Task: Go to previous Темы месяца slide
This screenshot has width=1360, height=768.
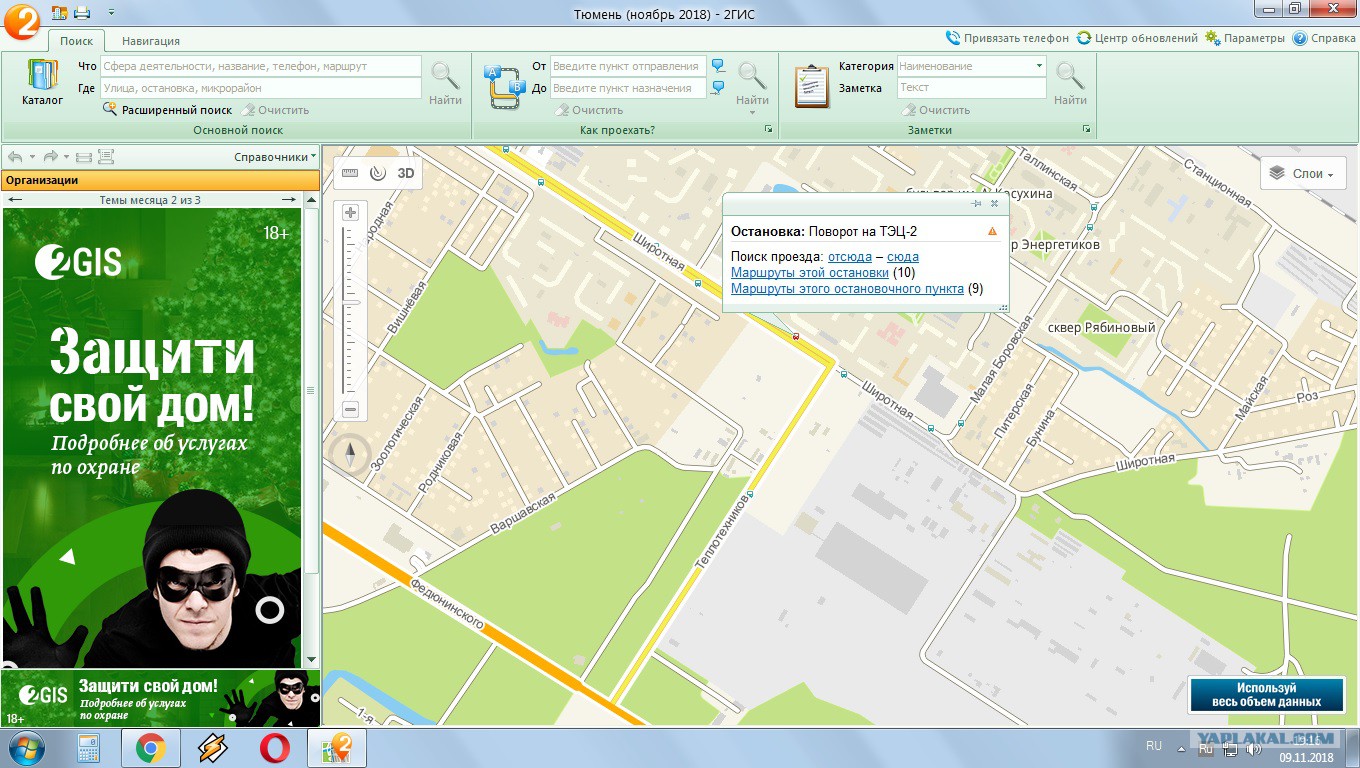Action: (14, 200)
